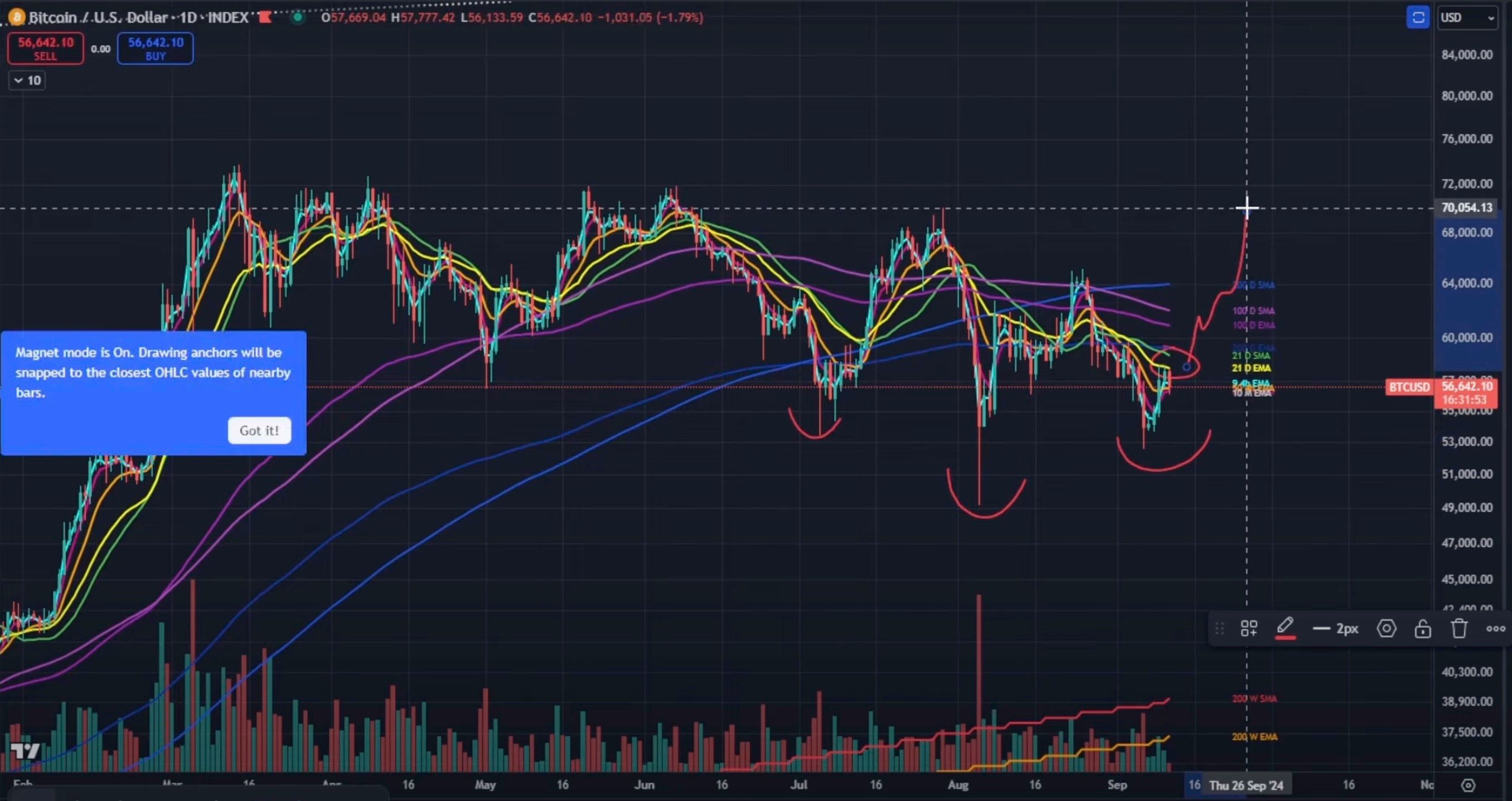Image resolution: width=1512 pixels, height=801 pixels.
Task: Expand the leverage dropdown showing 10
Action: click(x=26, y=80)
